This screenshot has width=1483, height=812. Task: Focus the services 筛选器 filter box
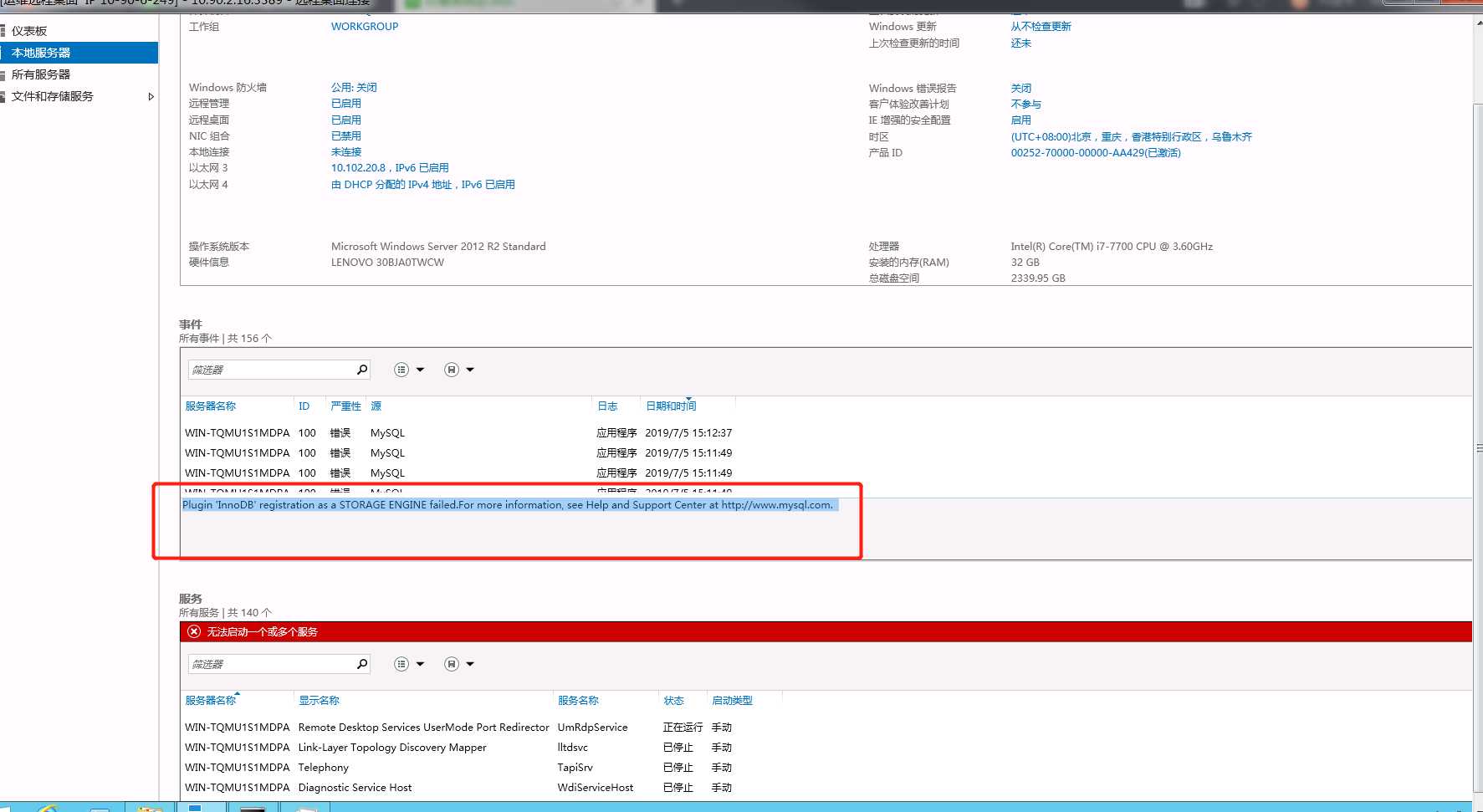click(x=272, y=664)
